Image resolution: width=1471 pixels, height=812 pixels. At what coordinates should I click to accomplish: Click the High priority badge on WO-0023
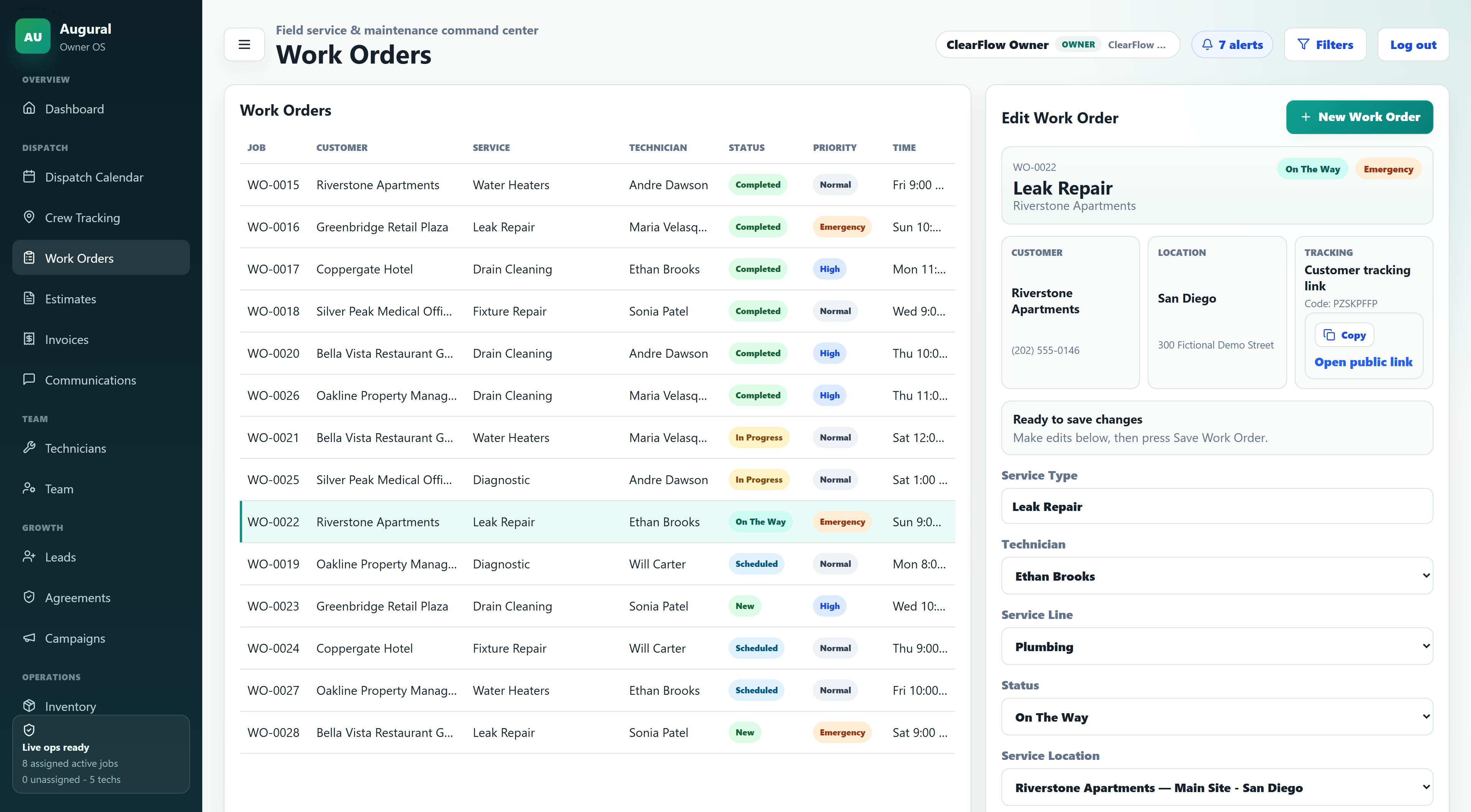829,606
